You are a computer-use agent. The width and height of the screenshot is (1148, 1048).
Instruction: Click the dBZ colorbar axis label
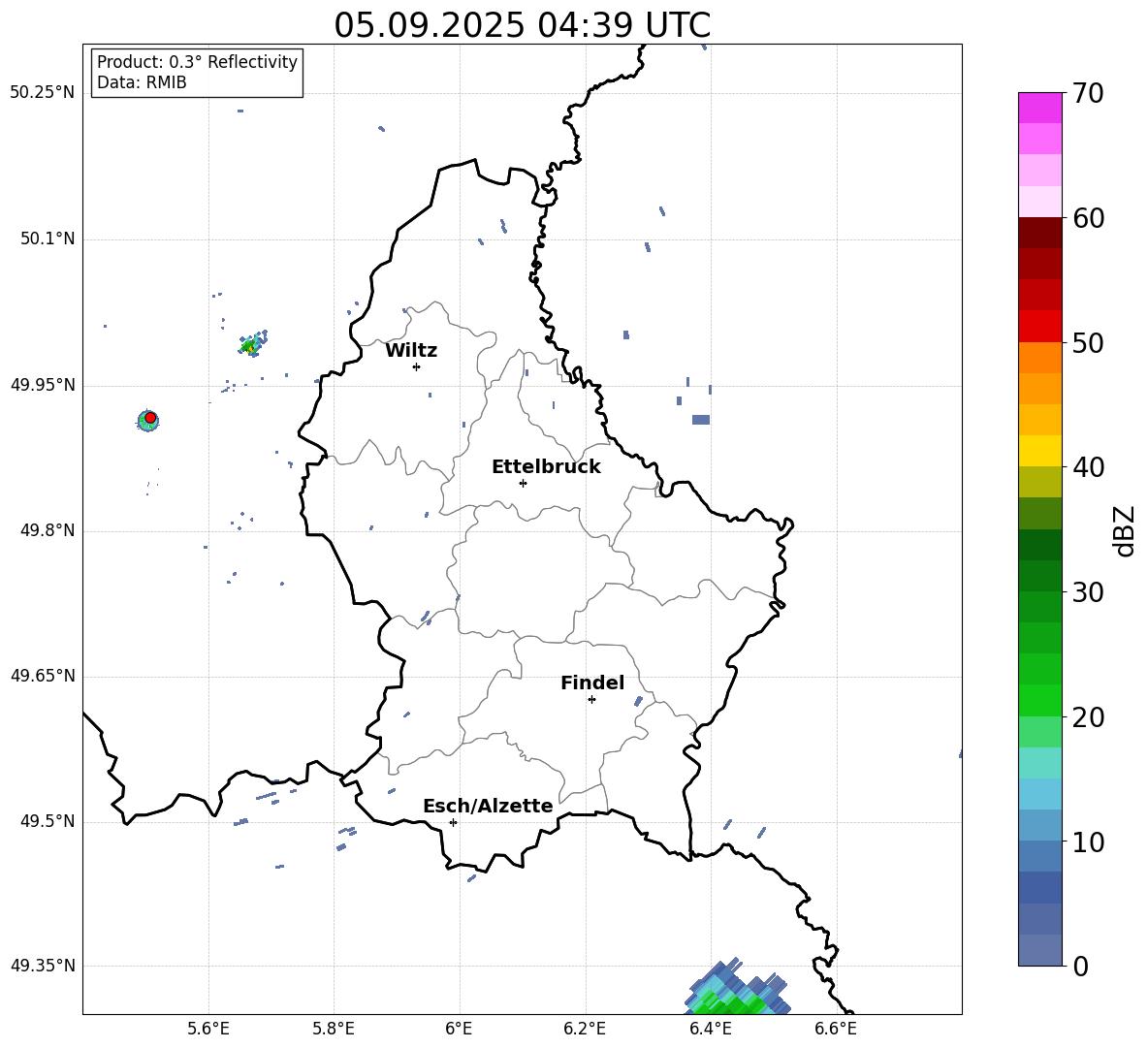tap(1126, 530)
